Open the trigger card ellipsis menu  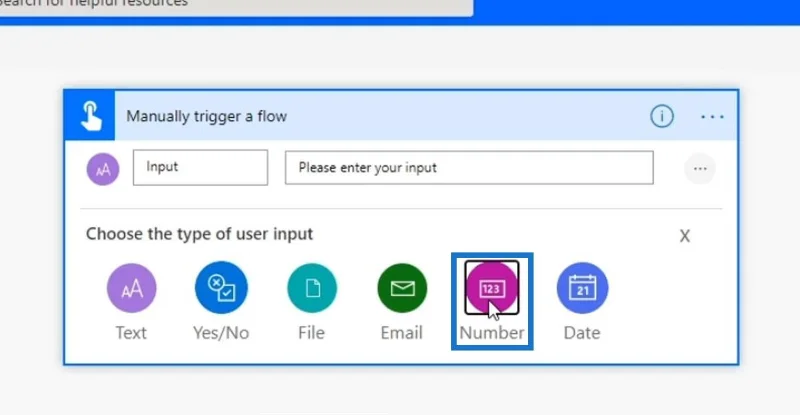(x=712, y=117)
